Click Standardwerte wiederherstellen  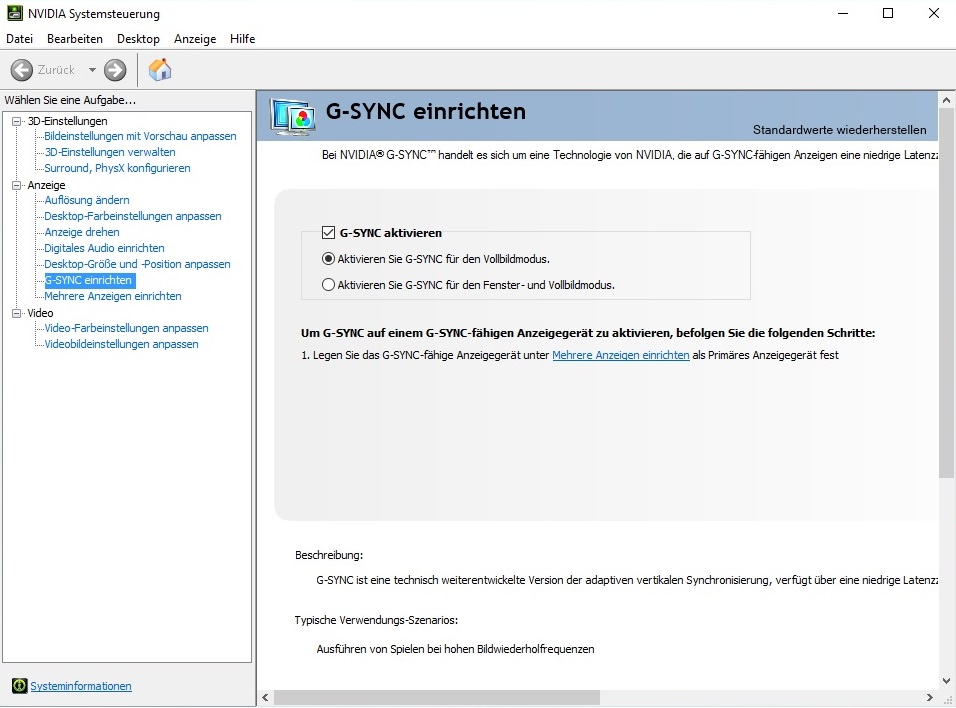(840, 129)
